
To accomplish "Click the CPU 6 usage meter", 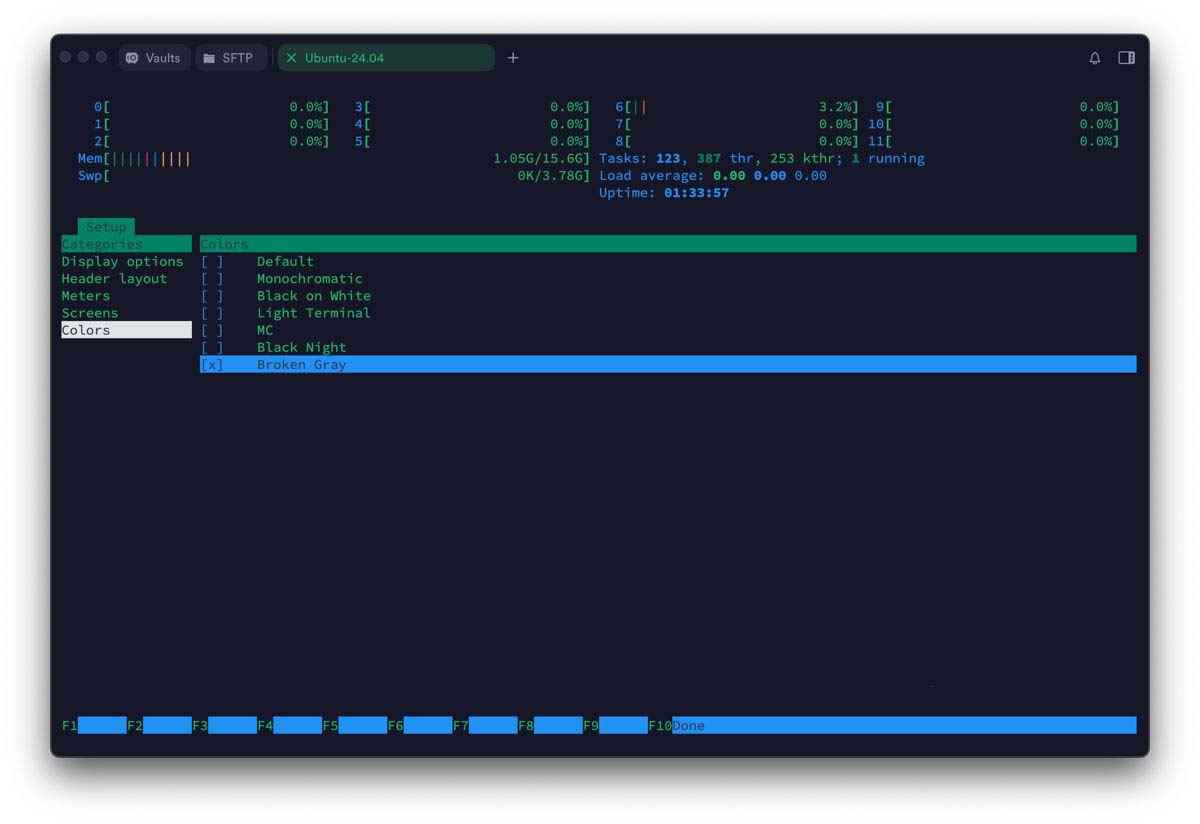I will pyautogui.click(x=737, y=106).
